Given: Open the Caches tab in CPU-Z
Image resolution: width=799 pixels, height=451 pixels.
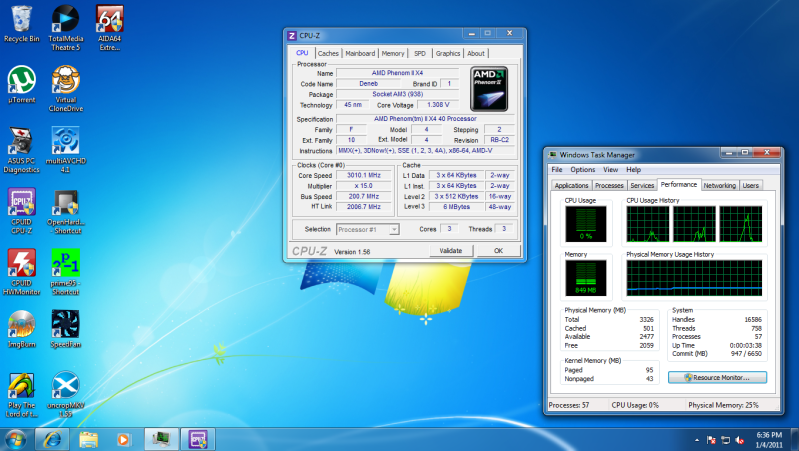Looking at the screenshot, I should (328, 54).
